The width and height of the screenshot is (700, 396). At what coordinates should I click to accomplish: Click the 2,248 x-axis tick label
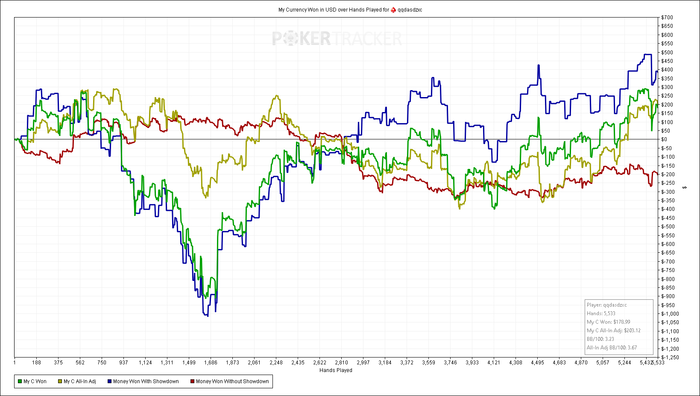pyautogui.click(x=276, y=363)
